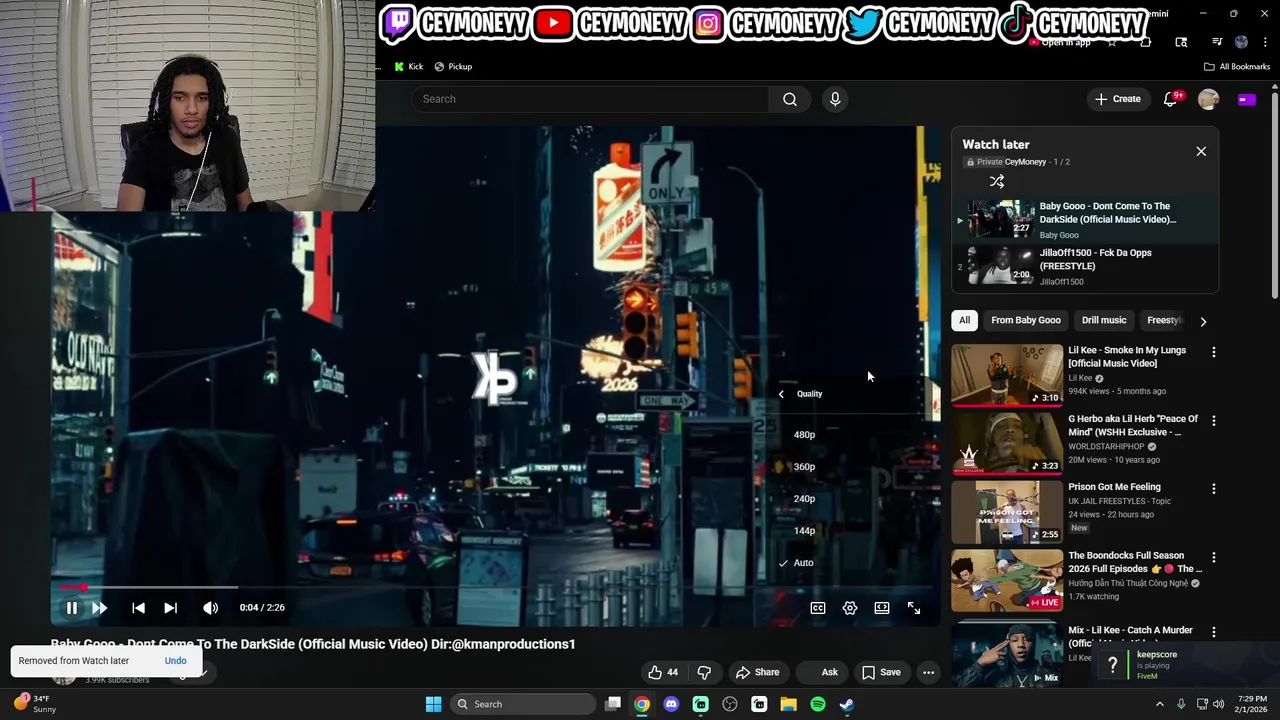This screenshot has height=720, width=1280.
Task: Open OBS Studio from the taskbar
Action: coord(730,704)
